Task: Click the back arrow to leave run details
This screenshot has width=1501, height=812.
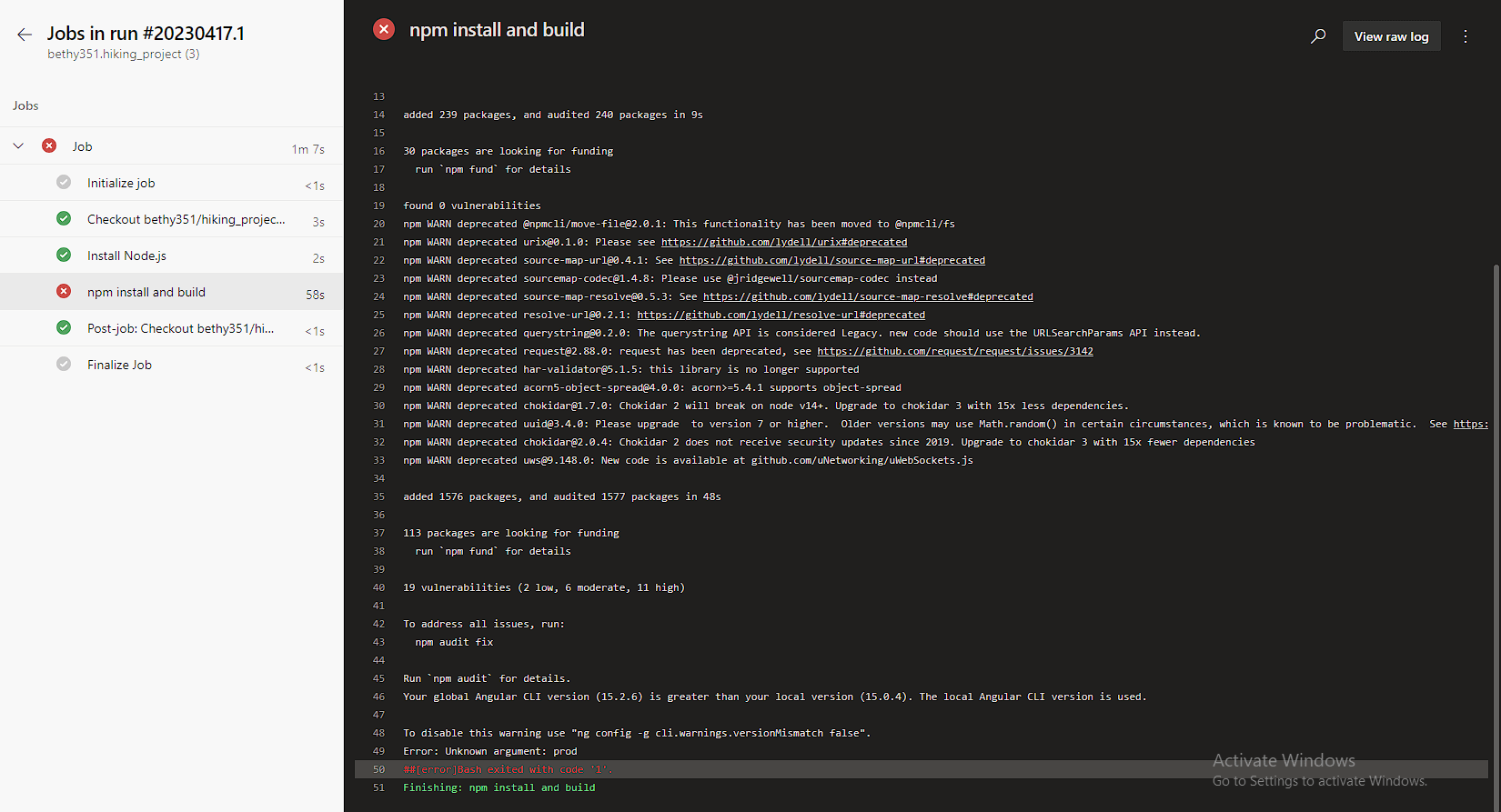Action: pos(24,34)
